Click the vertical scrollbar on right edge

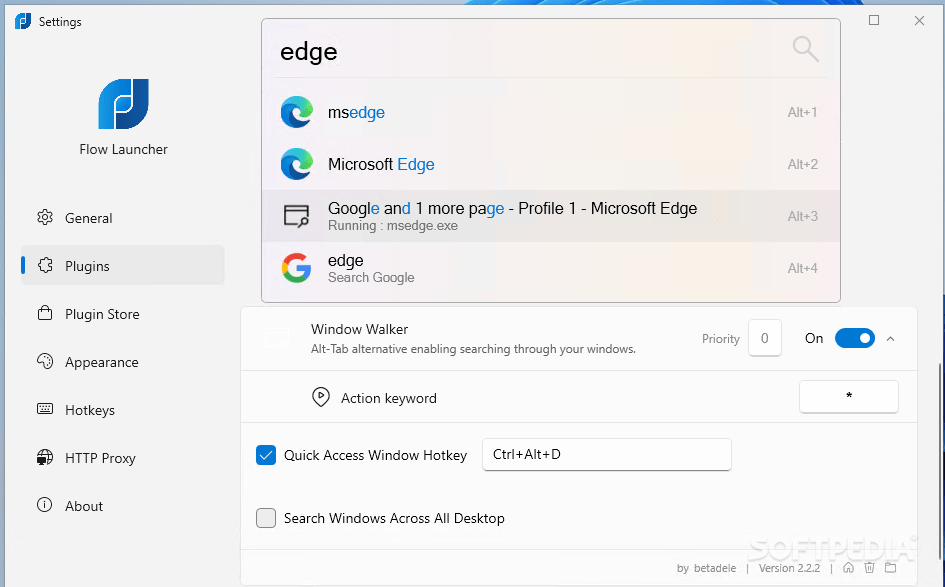[941, 461]
